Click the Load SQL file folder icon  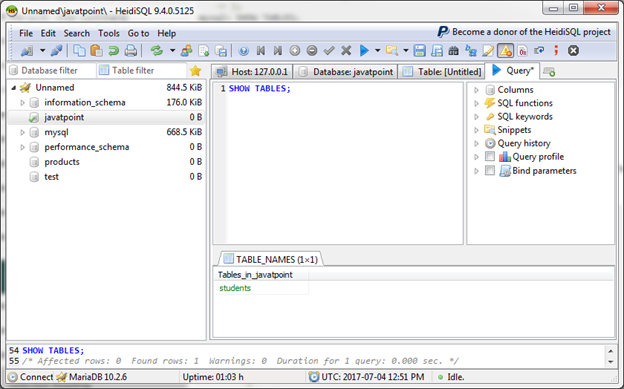coord(392,51)
